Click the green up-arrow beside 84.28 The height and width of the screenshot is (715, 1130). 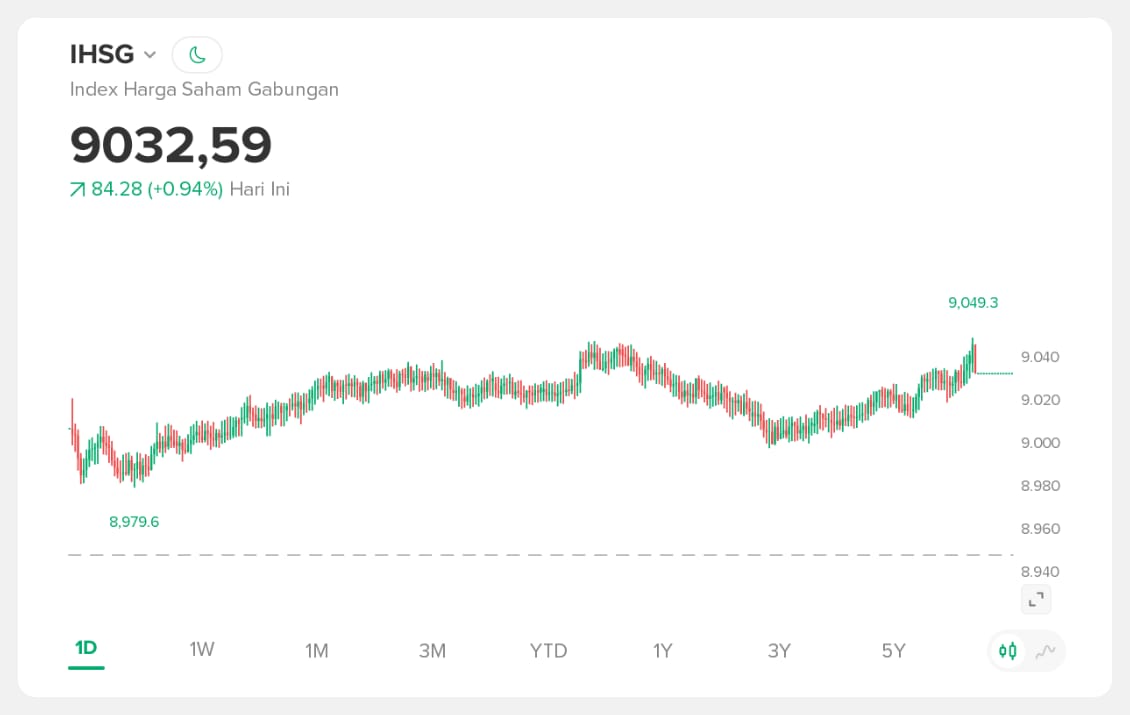[x=77, y=190]
